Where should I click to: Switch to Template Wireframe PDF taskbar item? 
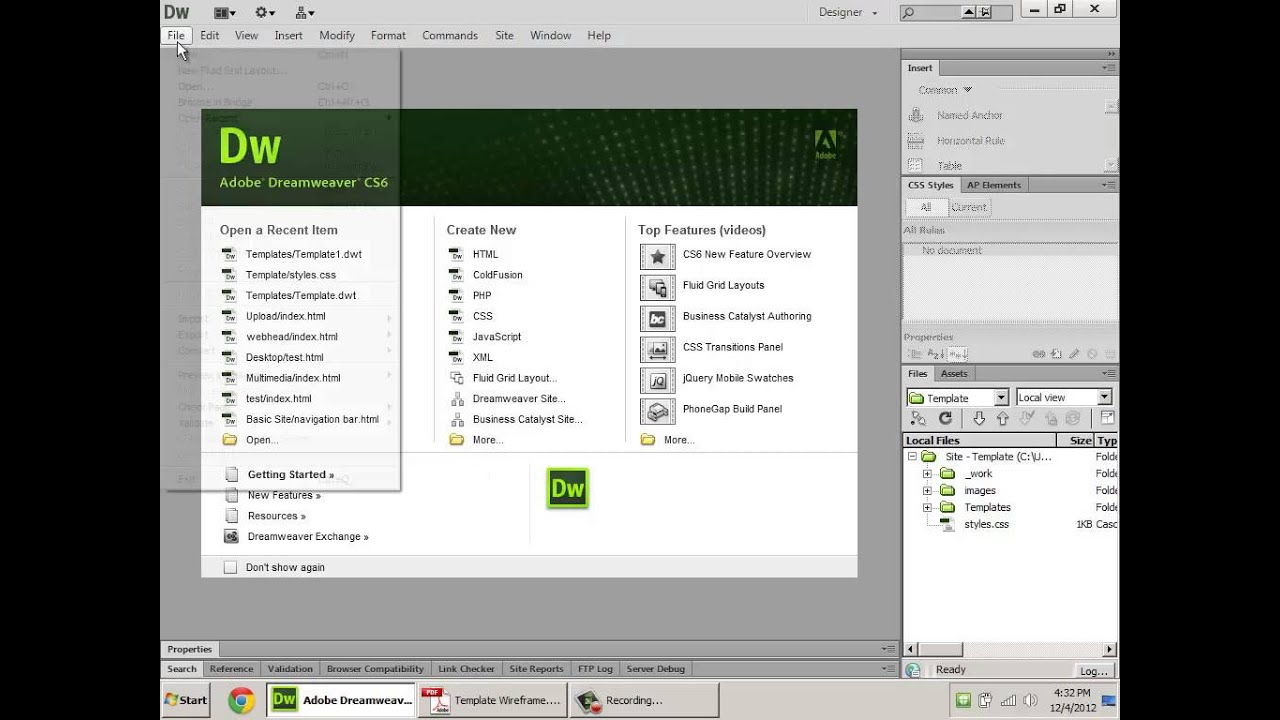(x=492, y=700)
